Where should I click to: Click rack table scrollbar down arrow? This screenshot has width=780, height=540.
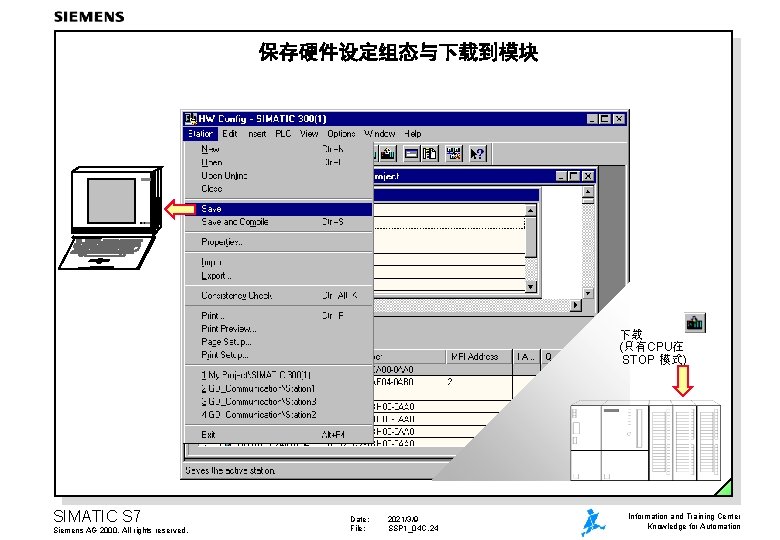coord(531,287)
